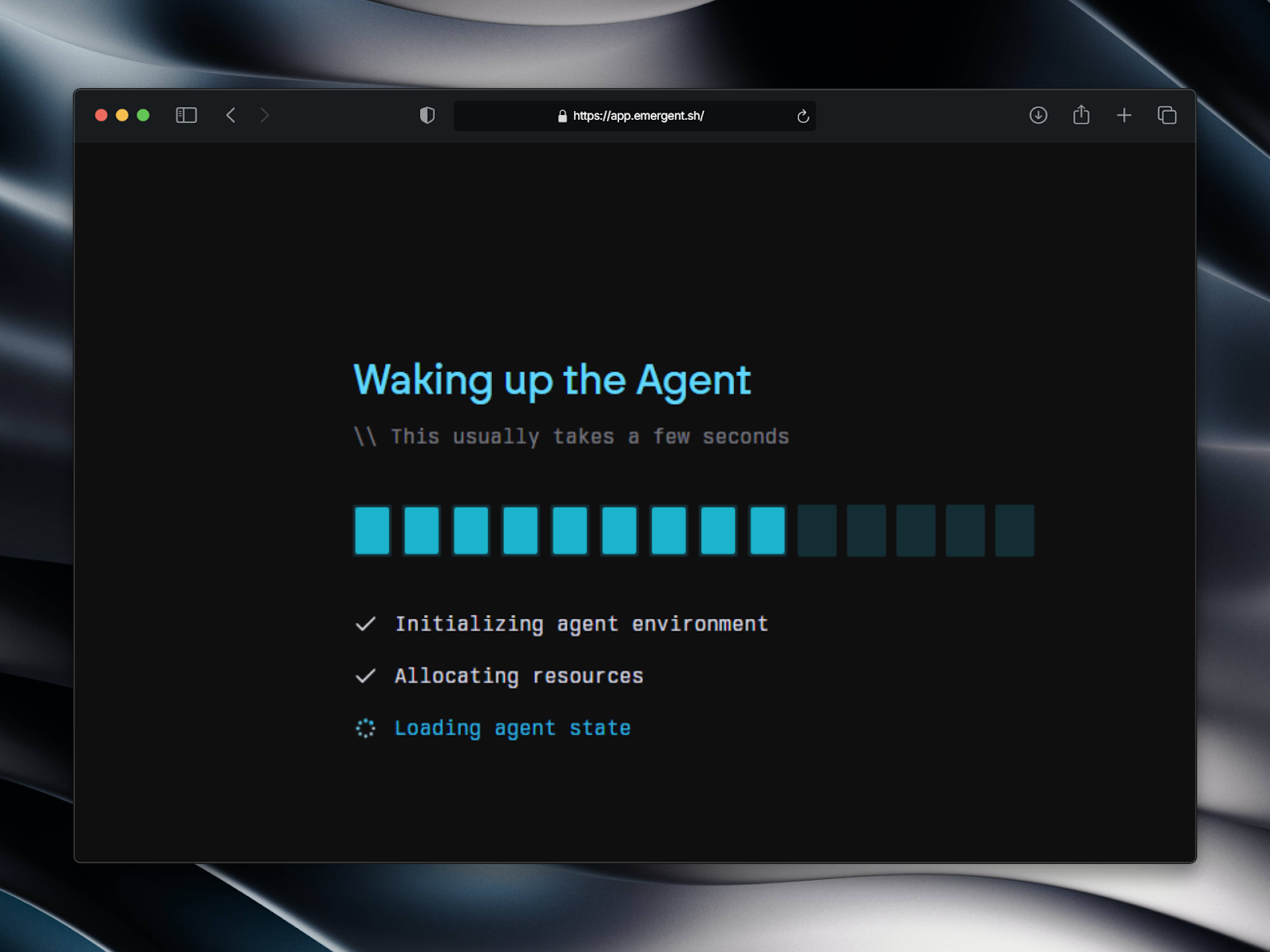Click spinner beside Loading agent state
This screenshot has width=1270, height=952.
tap(365, 728)
